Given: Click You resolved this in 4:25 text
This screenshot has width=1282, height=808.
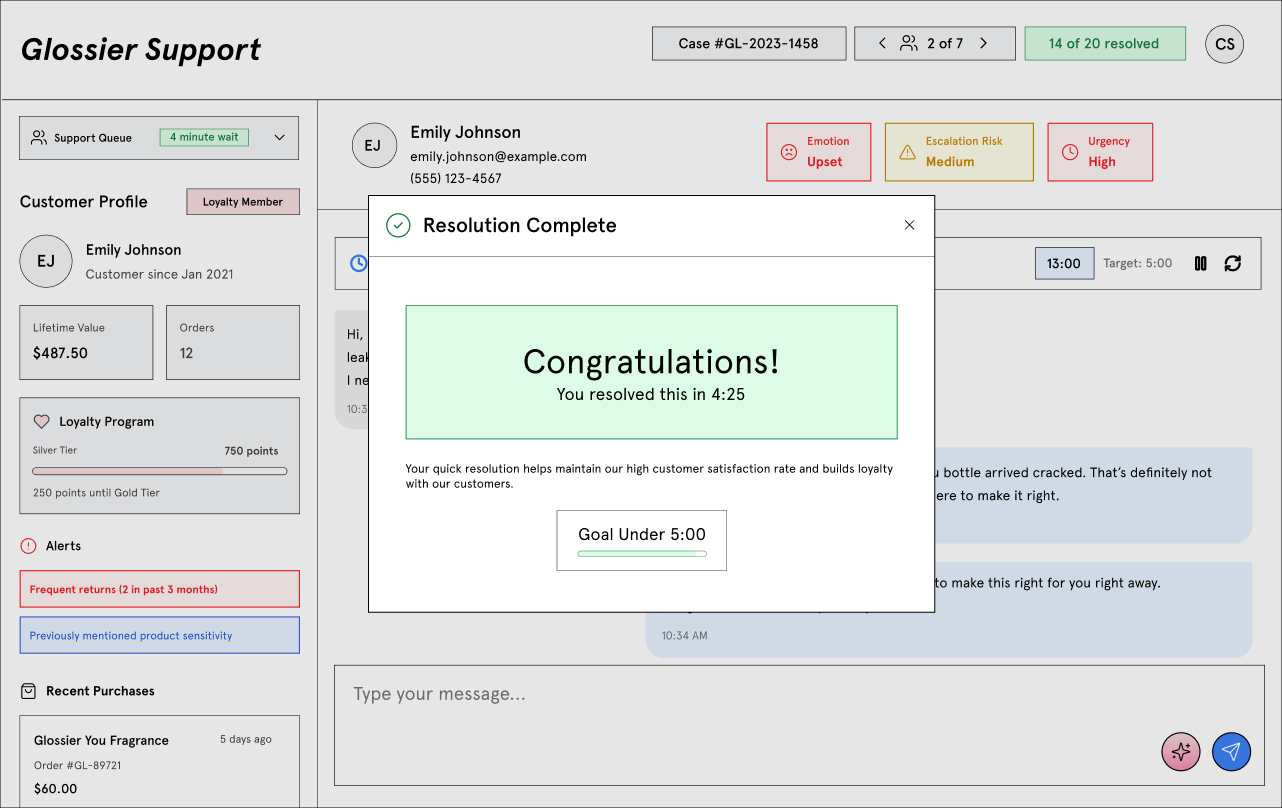Looking at the screenshot, I should pos(651,394).
